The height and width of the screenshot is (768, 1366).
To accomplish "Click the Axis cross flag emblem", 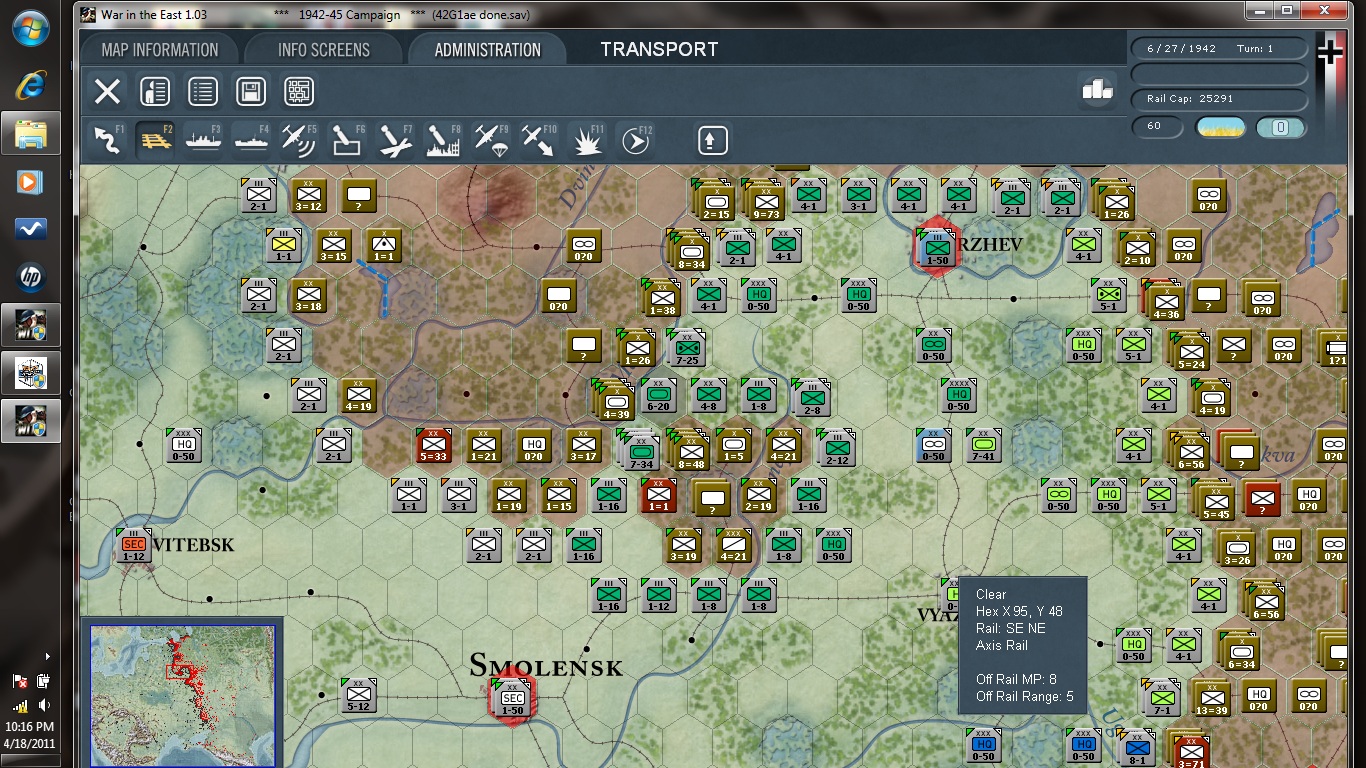I will click(1330, 52).
